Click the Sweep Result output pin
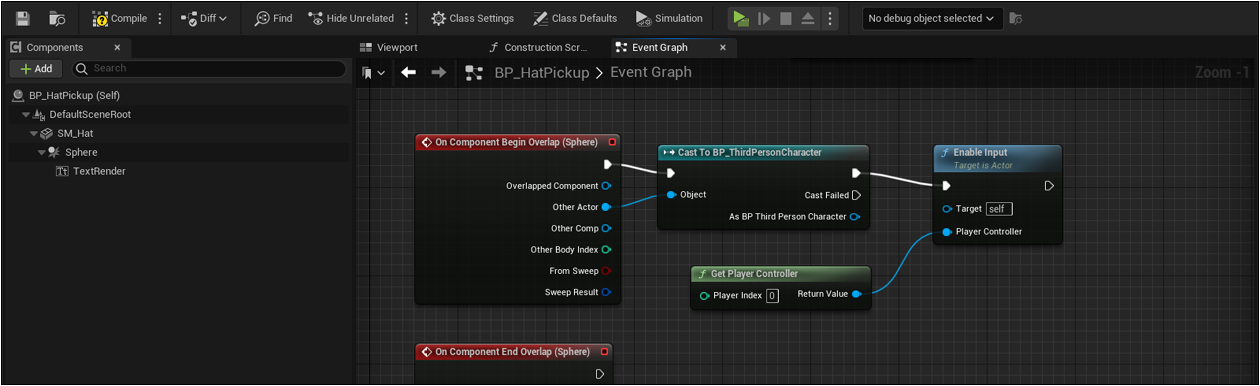 point(607,292)
